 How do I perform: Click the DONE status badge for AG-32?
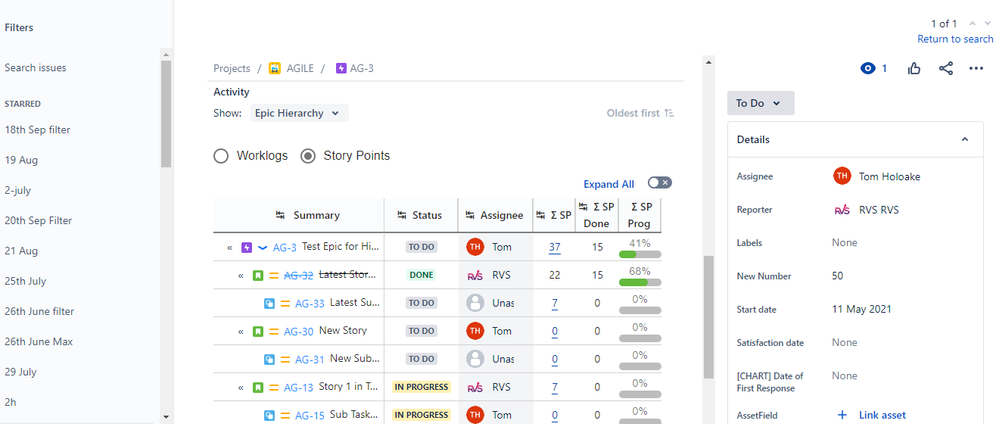(421, 275)
